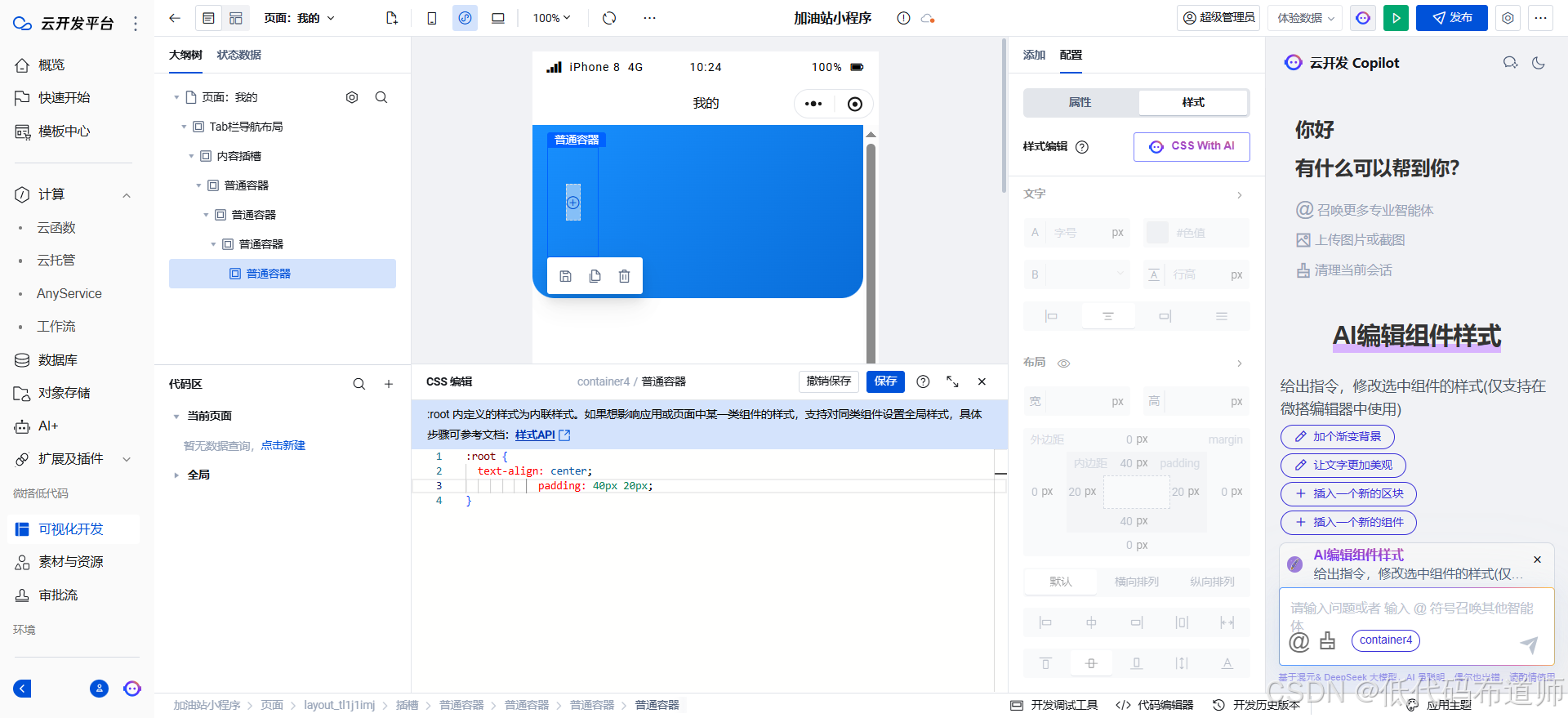The width and height of the screenshot is (1568, 718).
Task: Open the toolbar more options ellipsis
Action: coord(649,18)
